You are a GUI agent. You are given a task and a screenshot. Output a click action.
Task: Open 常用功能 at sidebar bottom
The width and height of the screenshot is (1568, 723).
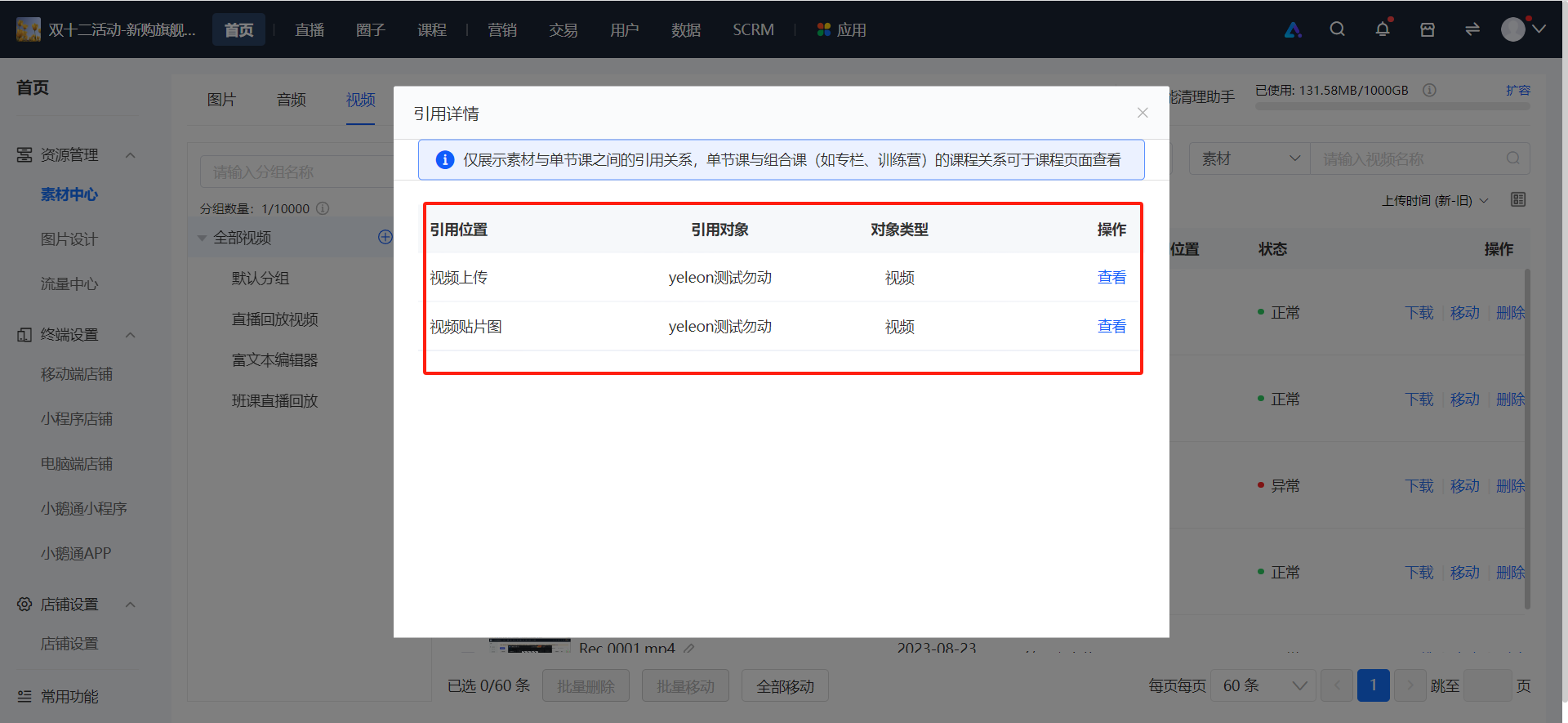[69, 697]
